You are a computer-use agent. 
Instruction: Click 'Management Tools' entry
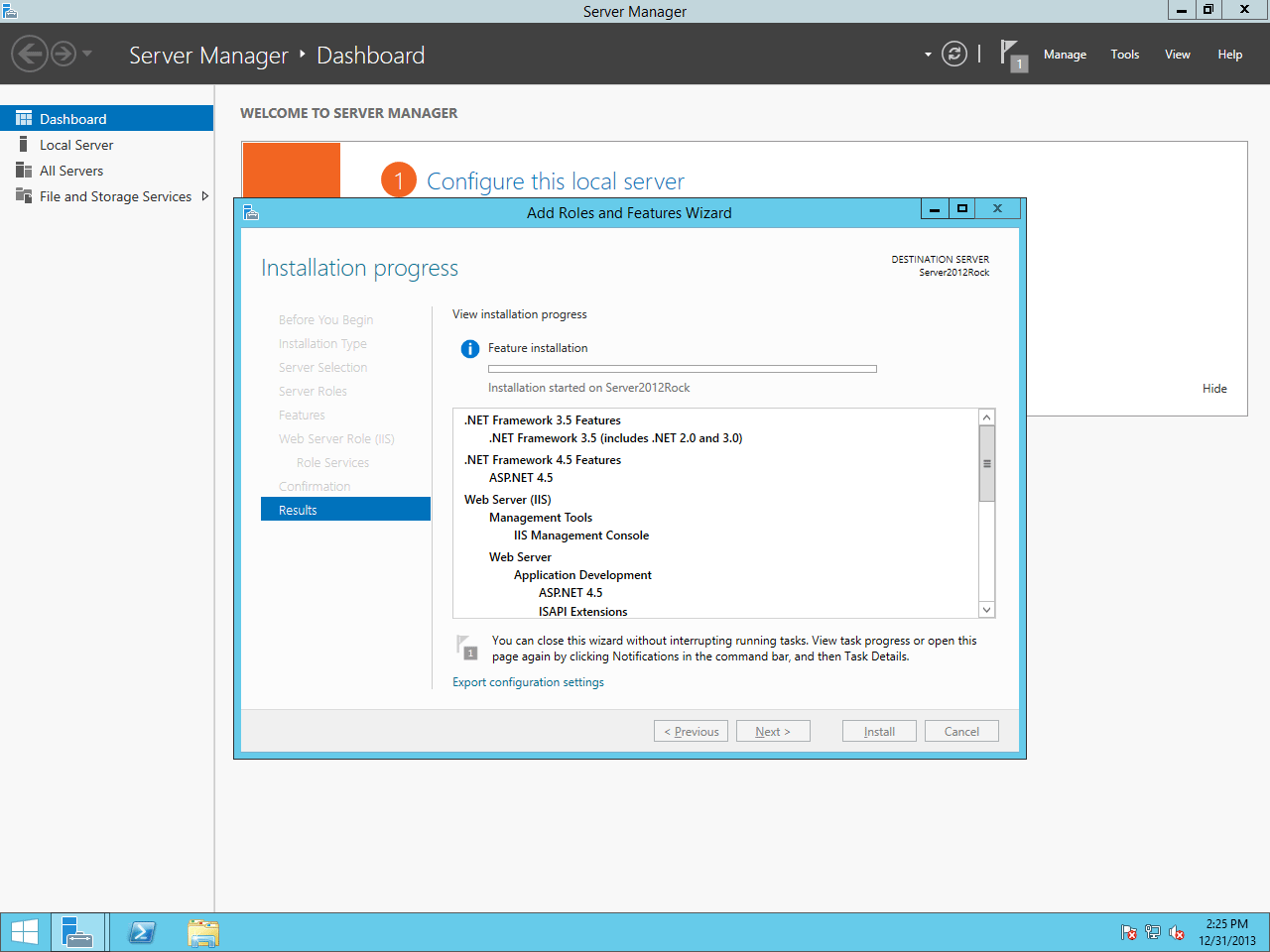pos(540,518)
